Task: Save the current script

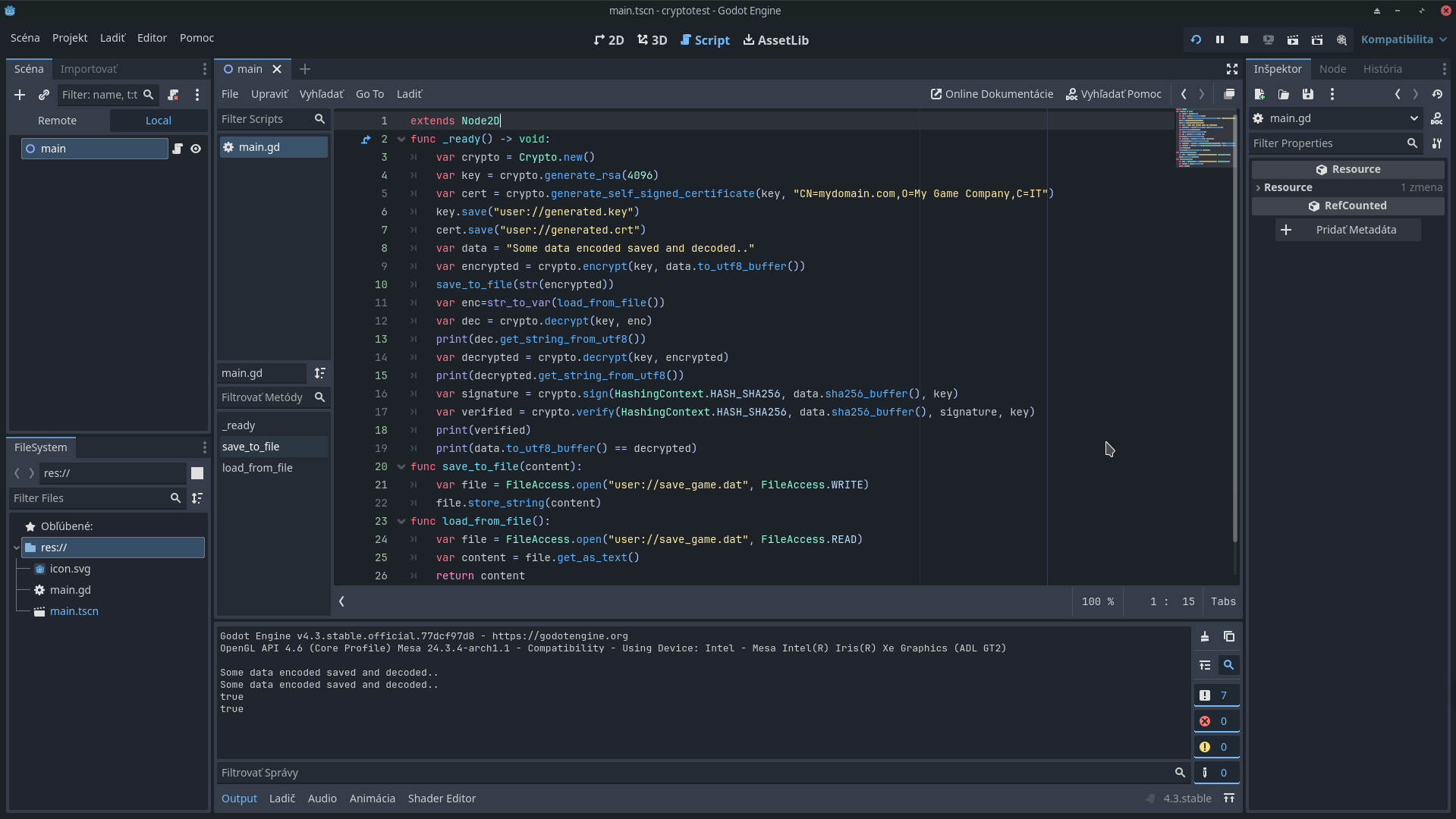Action: (x=1307, y=94)
